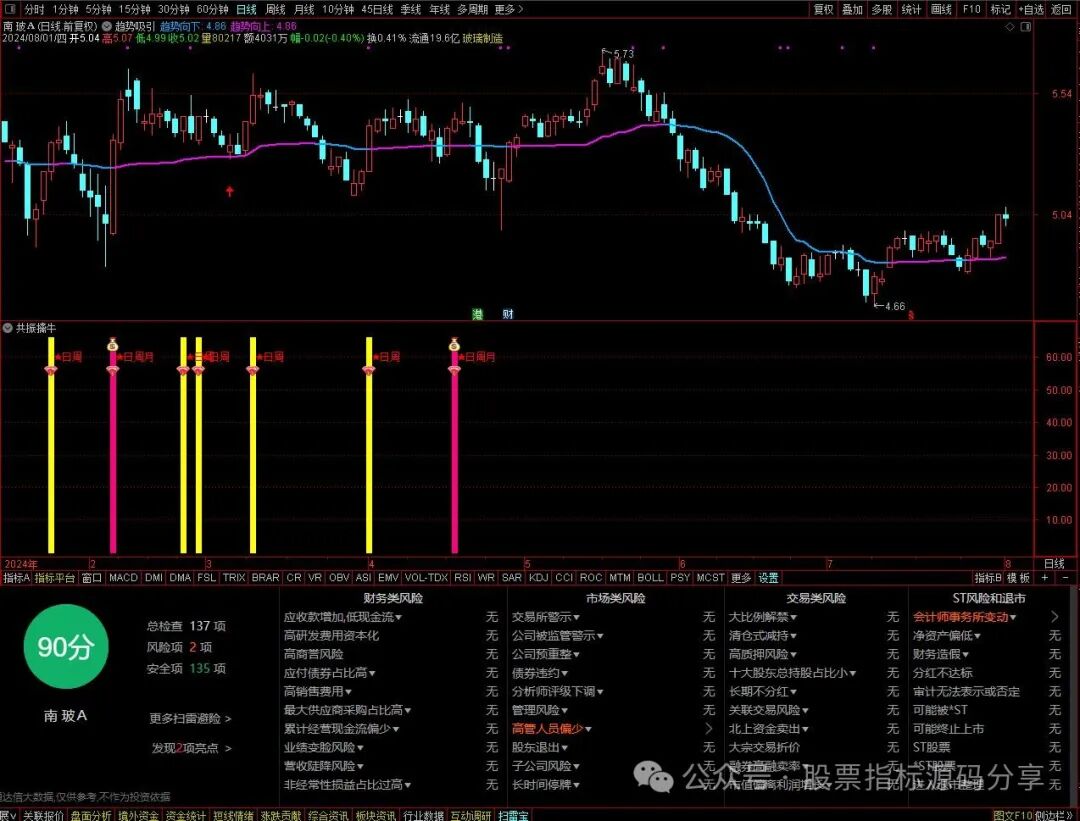The width and height of the screenshot is (1080, 821).
Task: Click the window icon beside the diamond icon
Action: (x=1026, y=27)
